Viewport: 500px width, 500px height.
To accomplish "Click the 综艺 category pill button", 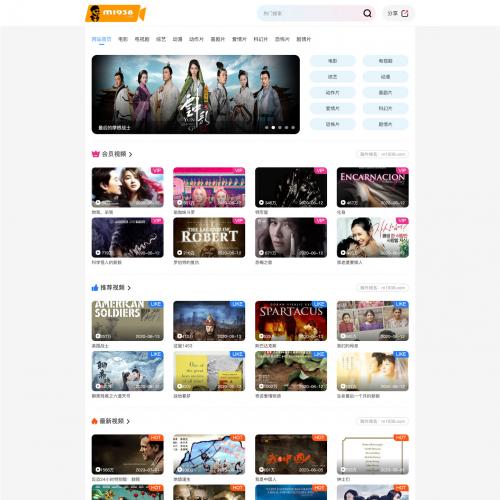I will 333,77.
